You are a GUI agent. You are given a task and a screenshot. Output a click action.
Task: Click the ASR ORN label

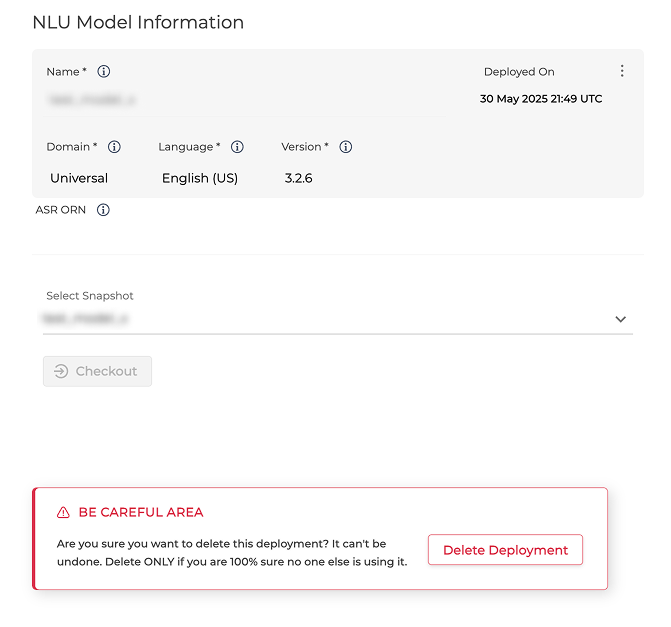[61, 210]
